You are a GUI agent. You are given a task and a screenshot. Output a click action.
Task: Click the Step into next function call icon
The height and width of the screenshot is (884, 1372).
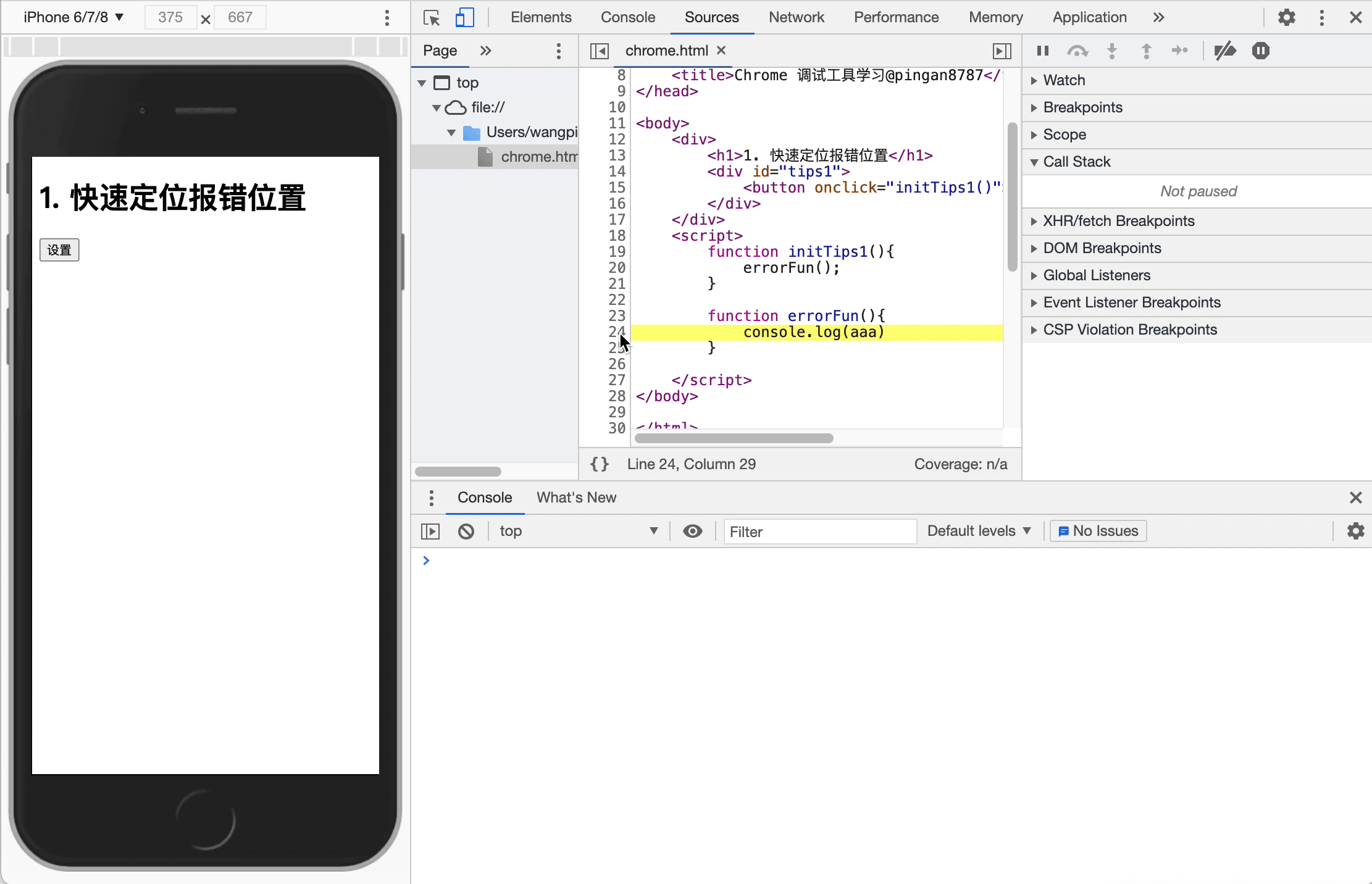(x=1112, y=50)
